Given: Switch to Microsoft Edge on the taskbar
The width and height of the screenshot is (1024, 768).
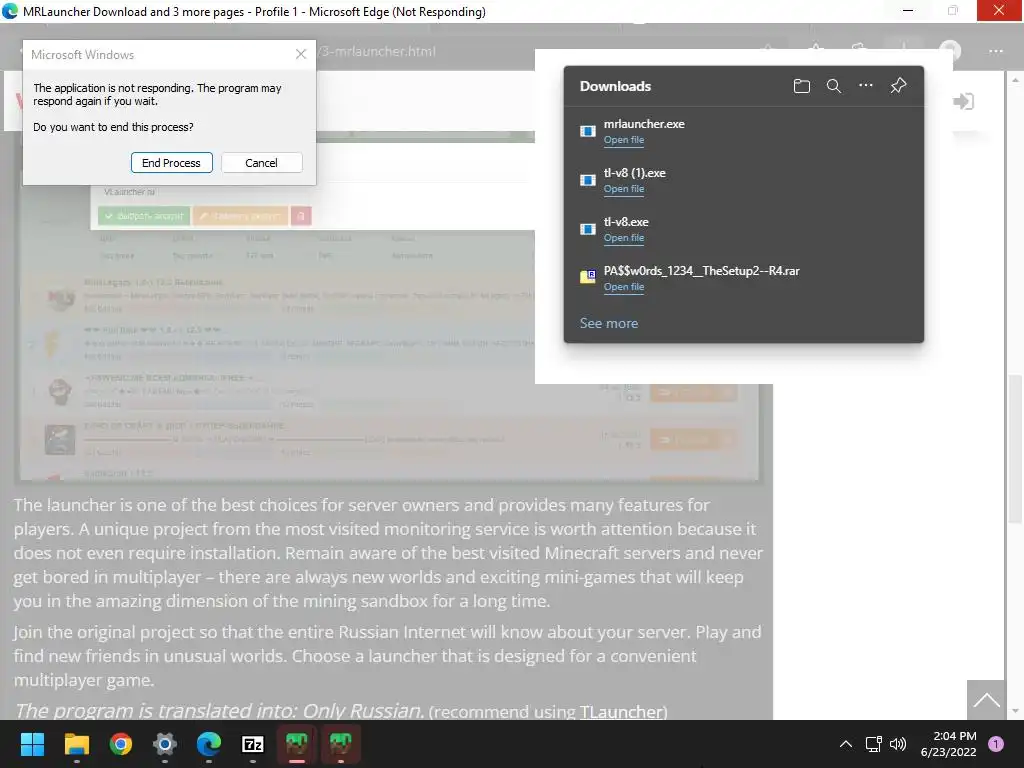Looking at the screenshot, I should tap(209, 744).
